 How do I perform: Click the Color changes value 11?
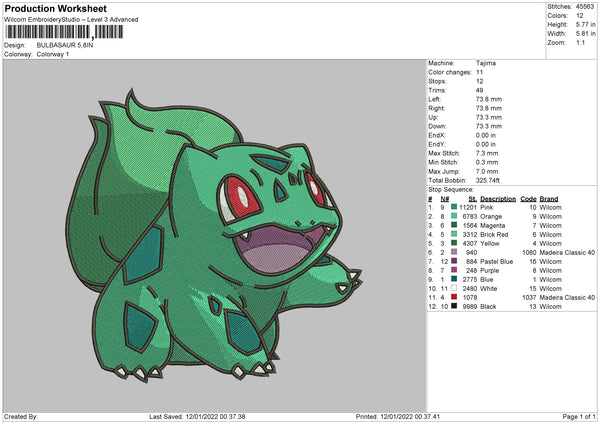click(x=479, y=72)
